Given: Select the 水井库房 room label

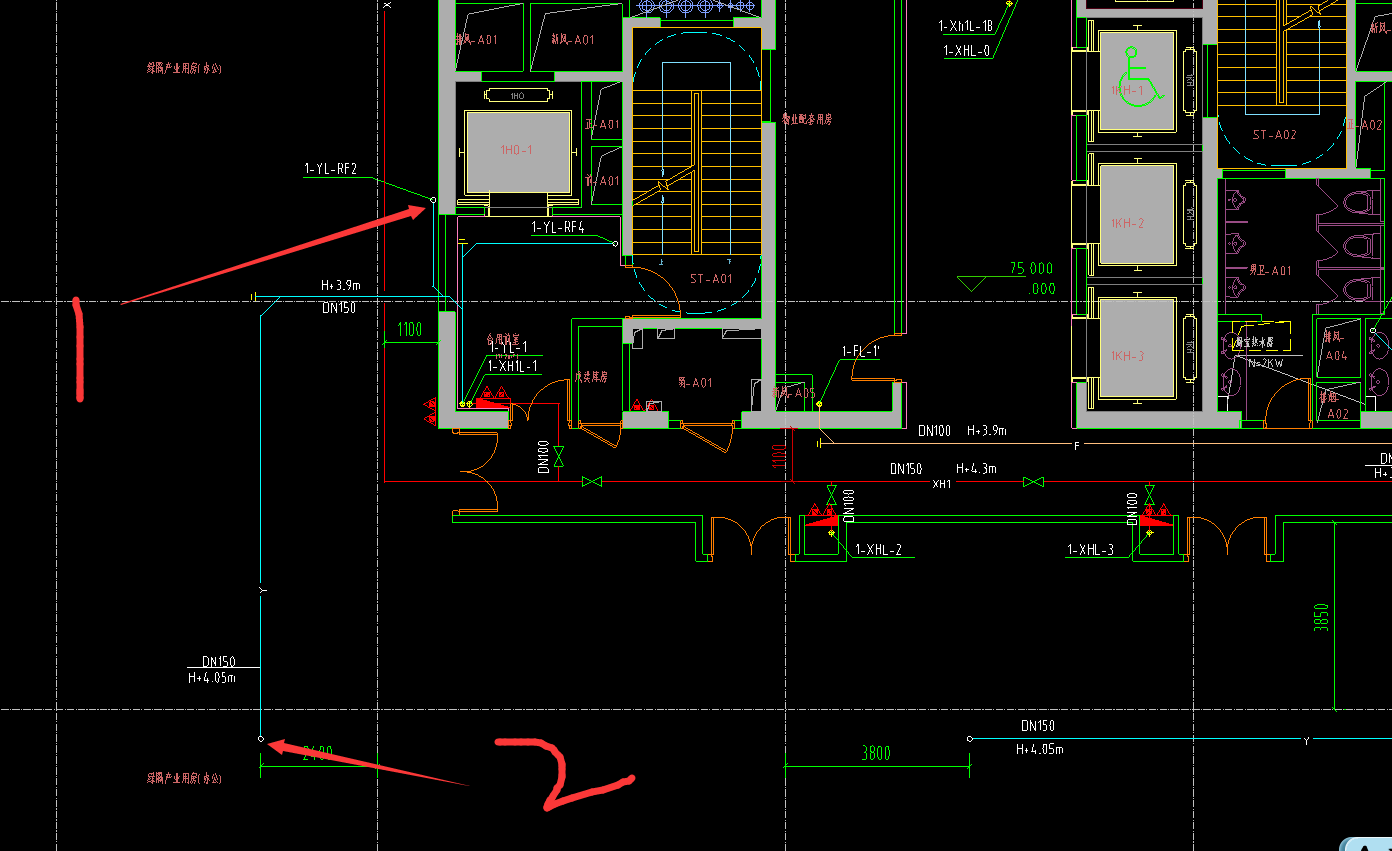Looking at the screenshot, I should tap(590, 378).
